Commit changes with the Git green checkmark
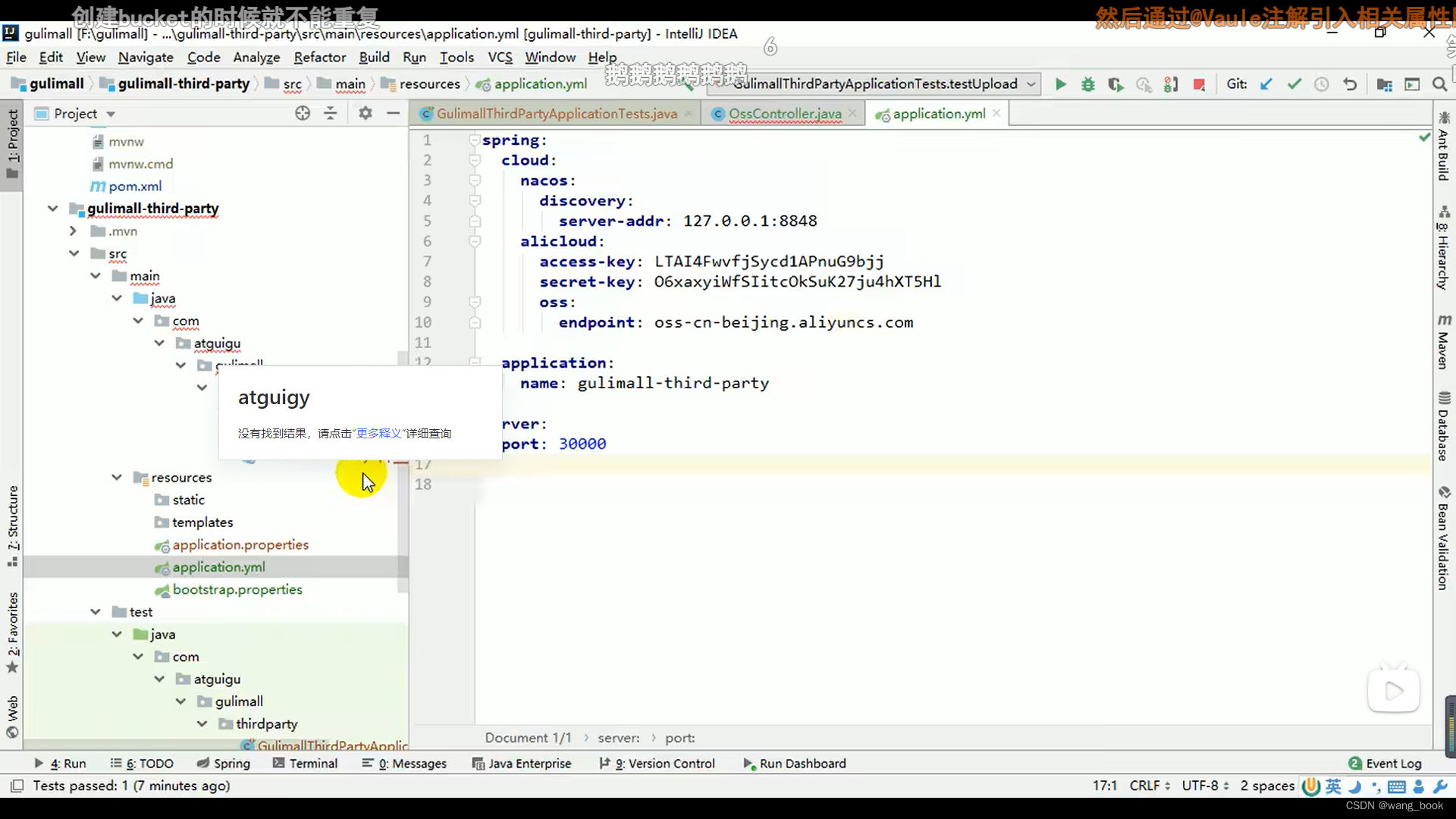Screen dimensions: 1456x819 point(1294,84)
